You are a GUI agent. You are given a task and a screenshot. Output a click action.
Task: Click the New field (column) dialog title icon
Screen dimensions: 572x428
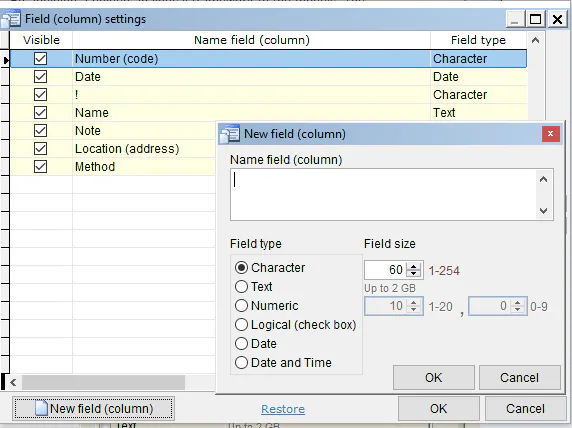tap(229, 134)
